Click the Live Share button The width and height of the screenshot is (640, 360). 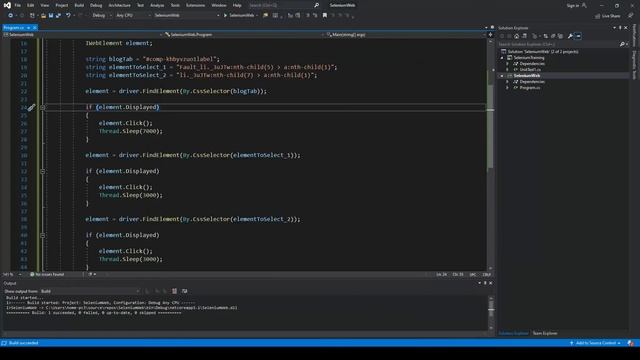[607, 16]
